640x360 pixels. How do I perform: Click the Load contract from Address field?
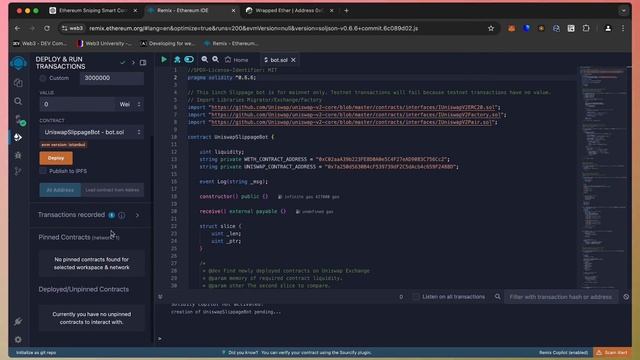pos(112,190)
